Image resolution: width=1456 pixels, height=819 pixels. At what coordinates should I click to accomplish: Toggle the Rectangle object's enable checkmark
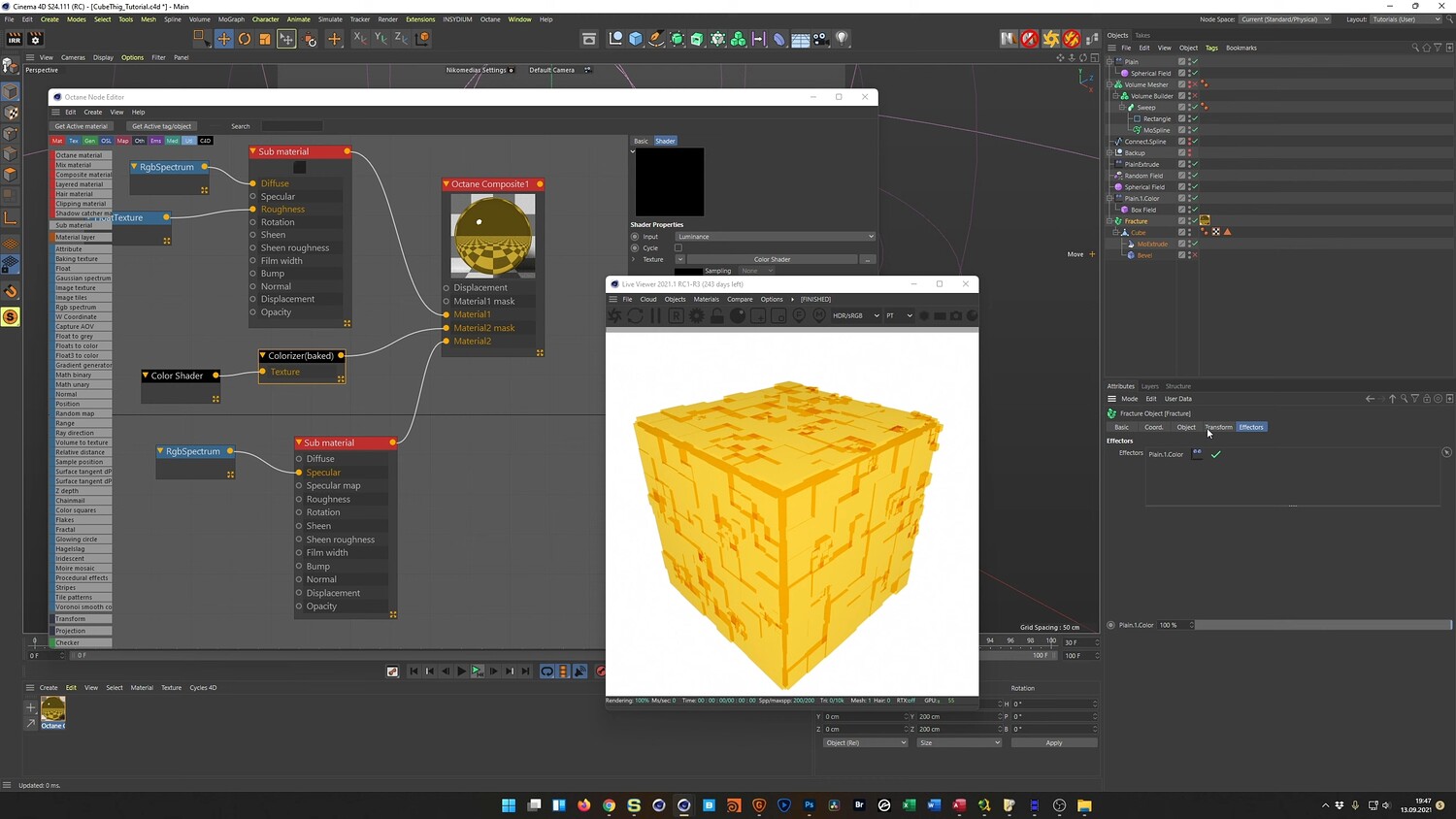click(x=1195, y=118)
